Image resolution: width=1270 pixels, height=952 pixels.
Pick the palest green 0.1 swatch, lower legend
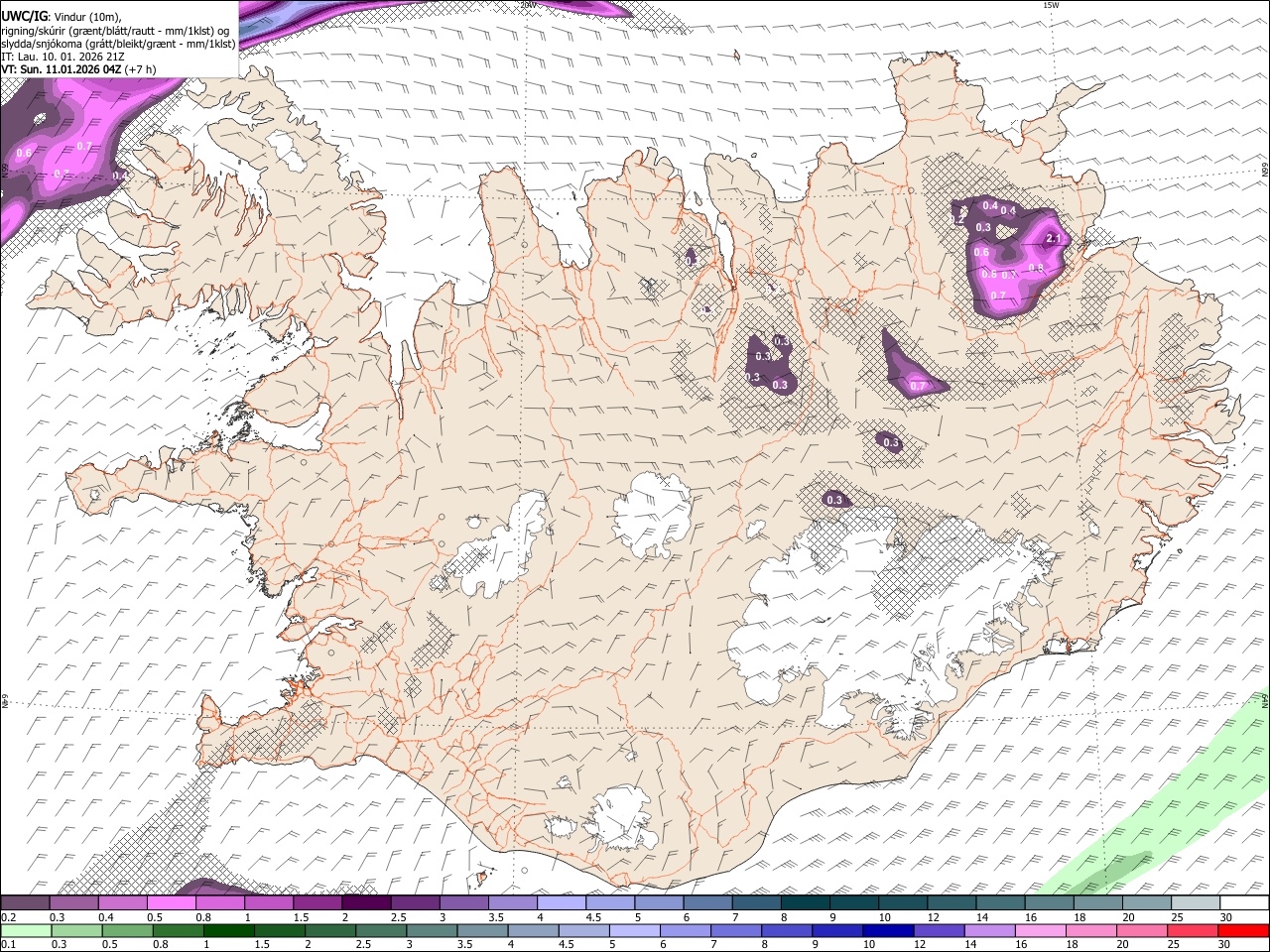[x=25, y=930]
